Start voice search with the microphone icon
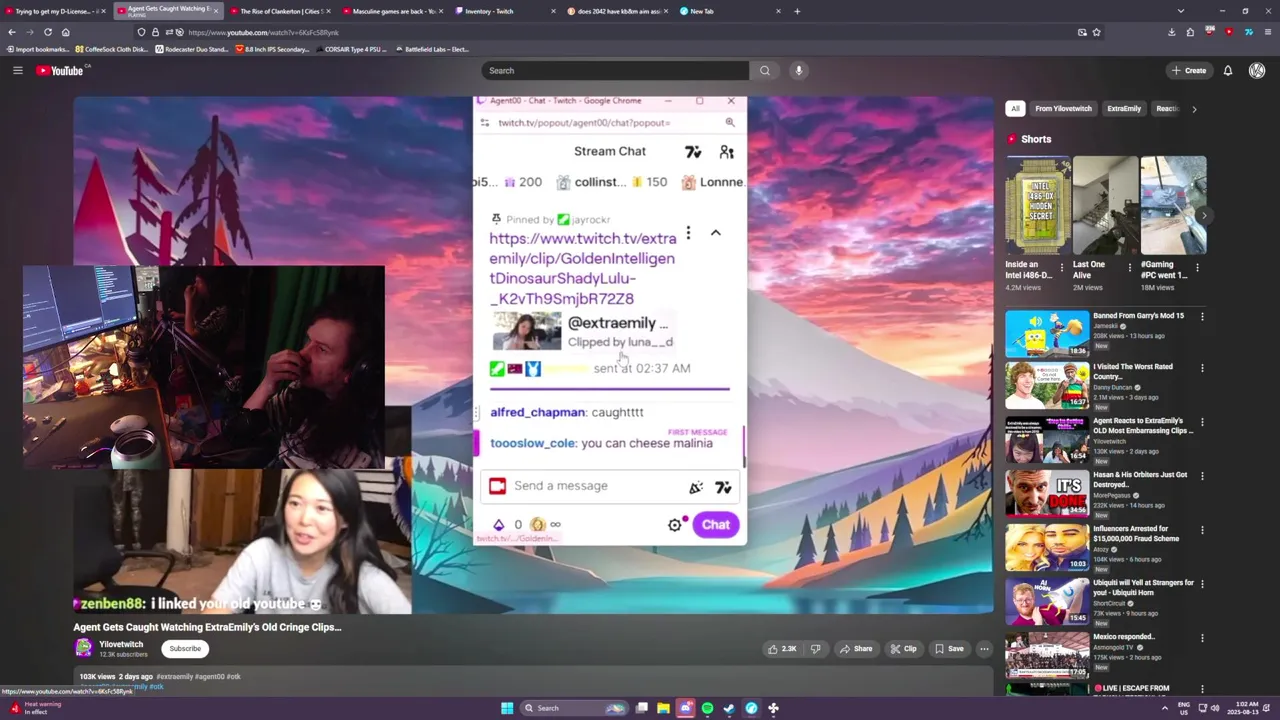 (798, 70)
